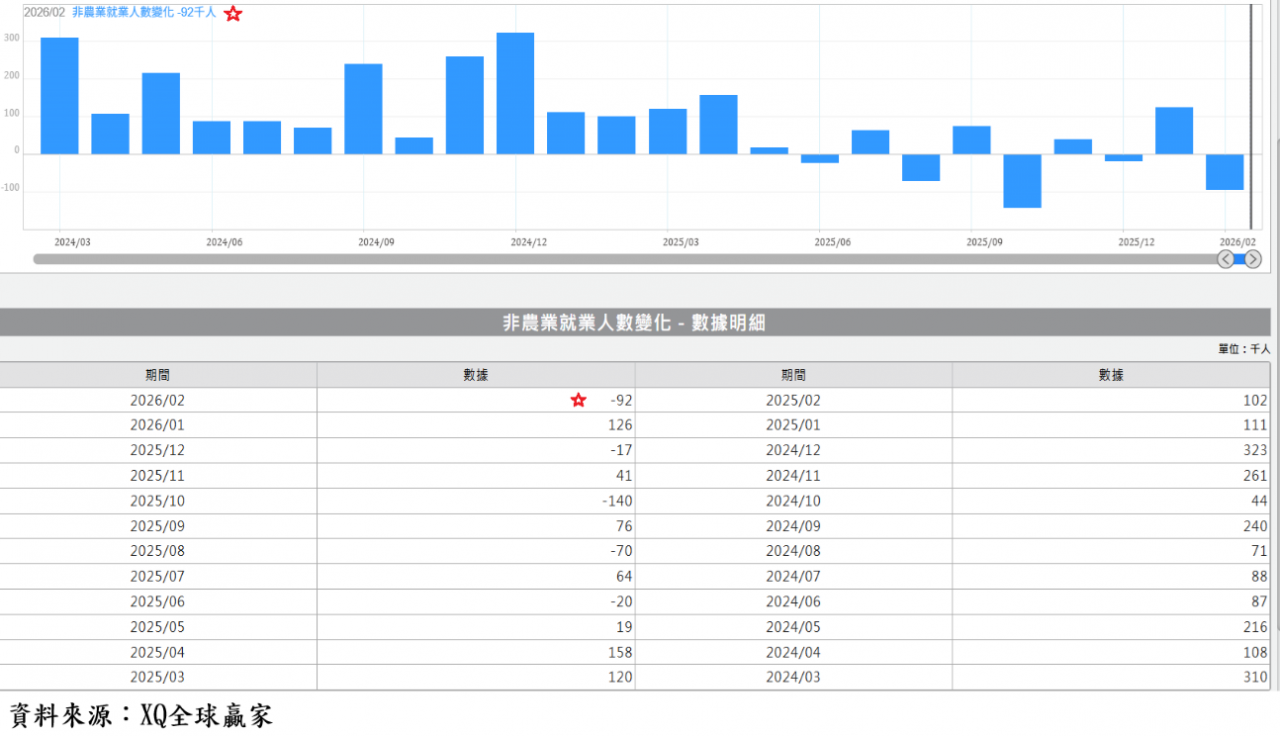The width and height of the screenshot is (1280, 736).
Task: Click the right arrow handle on chart range slider
Action: click(x=1252, y=259)
